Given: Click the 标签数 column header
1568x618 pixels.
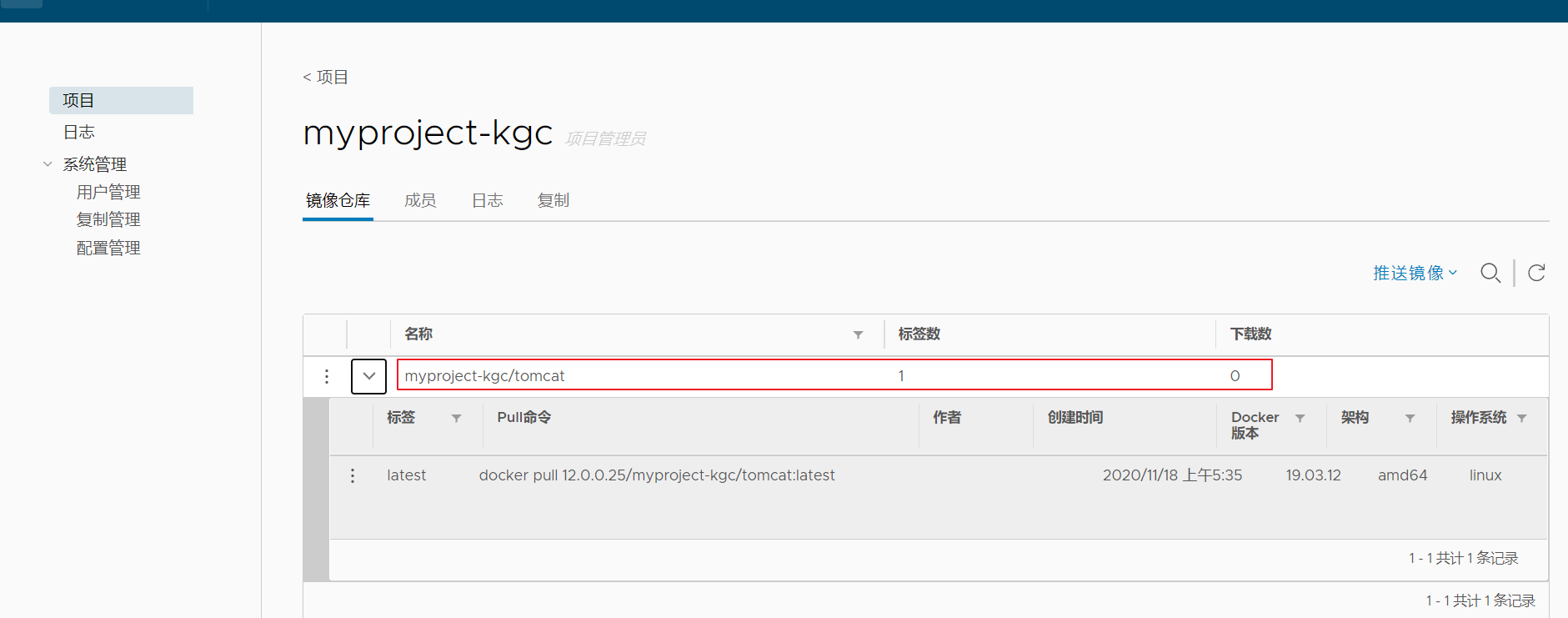Looking at the screenshot, I should point(919,334).
